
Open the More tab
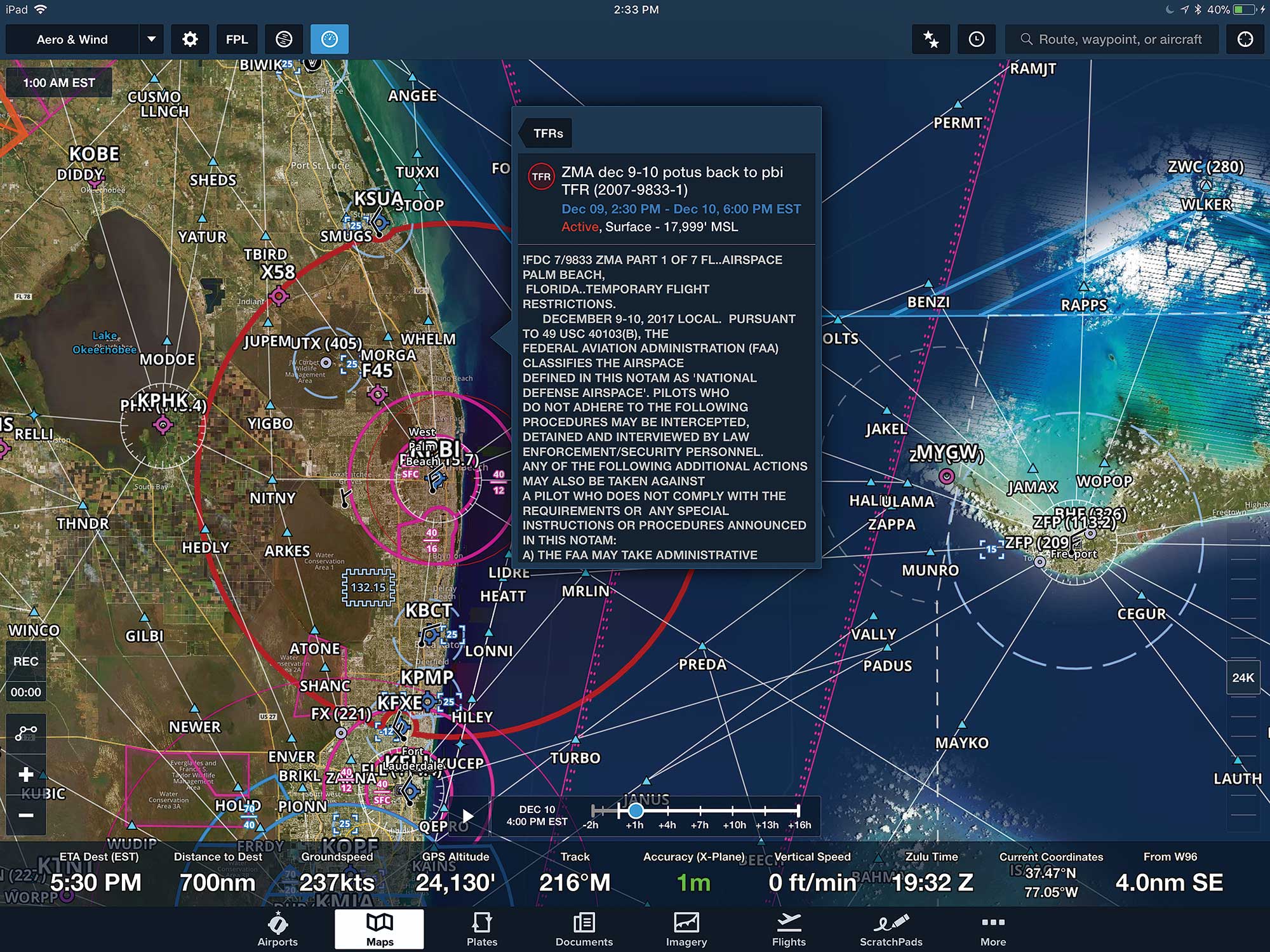click(x=993, y=930)
